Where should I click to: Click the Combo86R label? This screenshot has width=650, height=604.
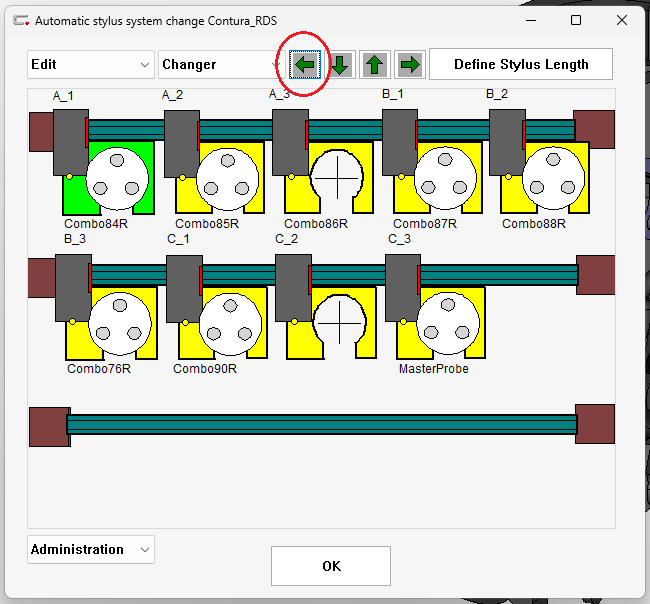coord(316,224)
